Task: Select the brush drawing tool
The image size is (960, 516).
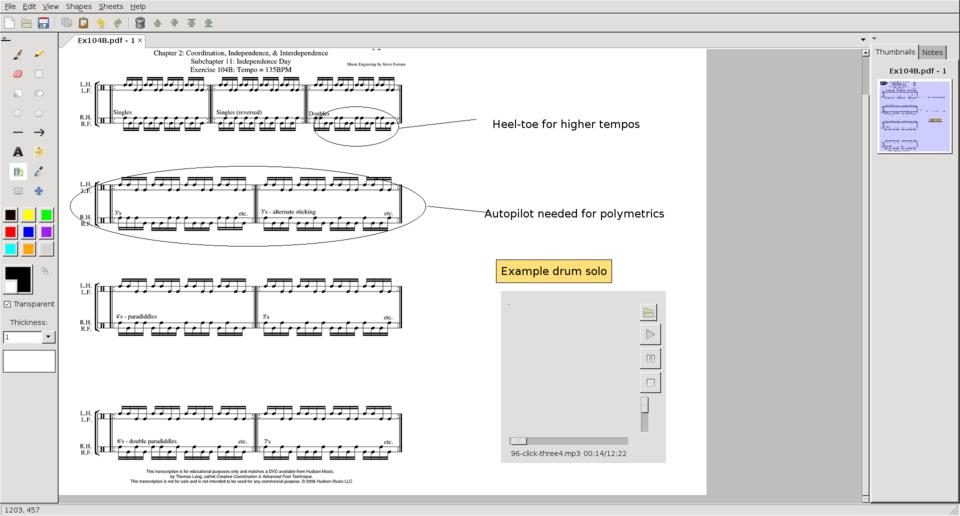Action: 18,54
